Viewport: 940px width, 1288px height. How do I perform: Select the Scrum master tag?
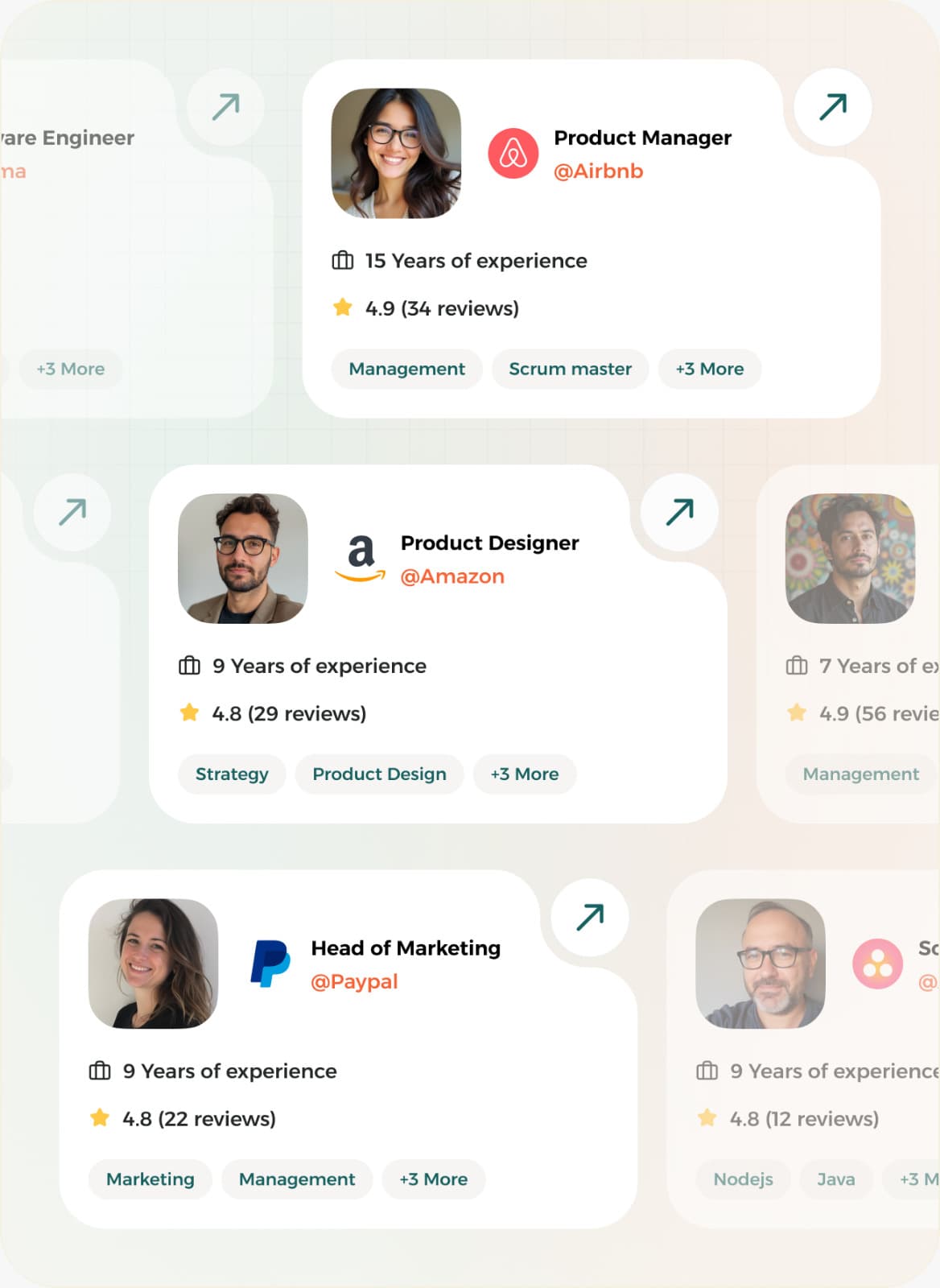click(570, 369)
